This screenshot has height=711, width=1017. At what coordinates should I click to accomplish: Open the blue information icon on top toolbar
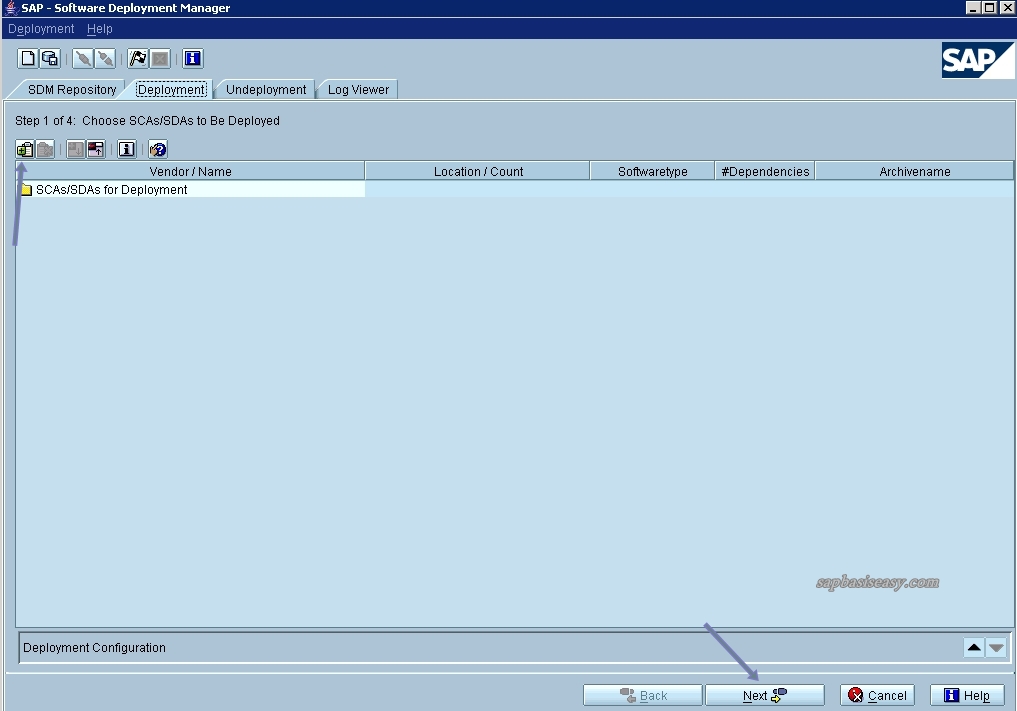pos(191,58)
